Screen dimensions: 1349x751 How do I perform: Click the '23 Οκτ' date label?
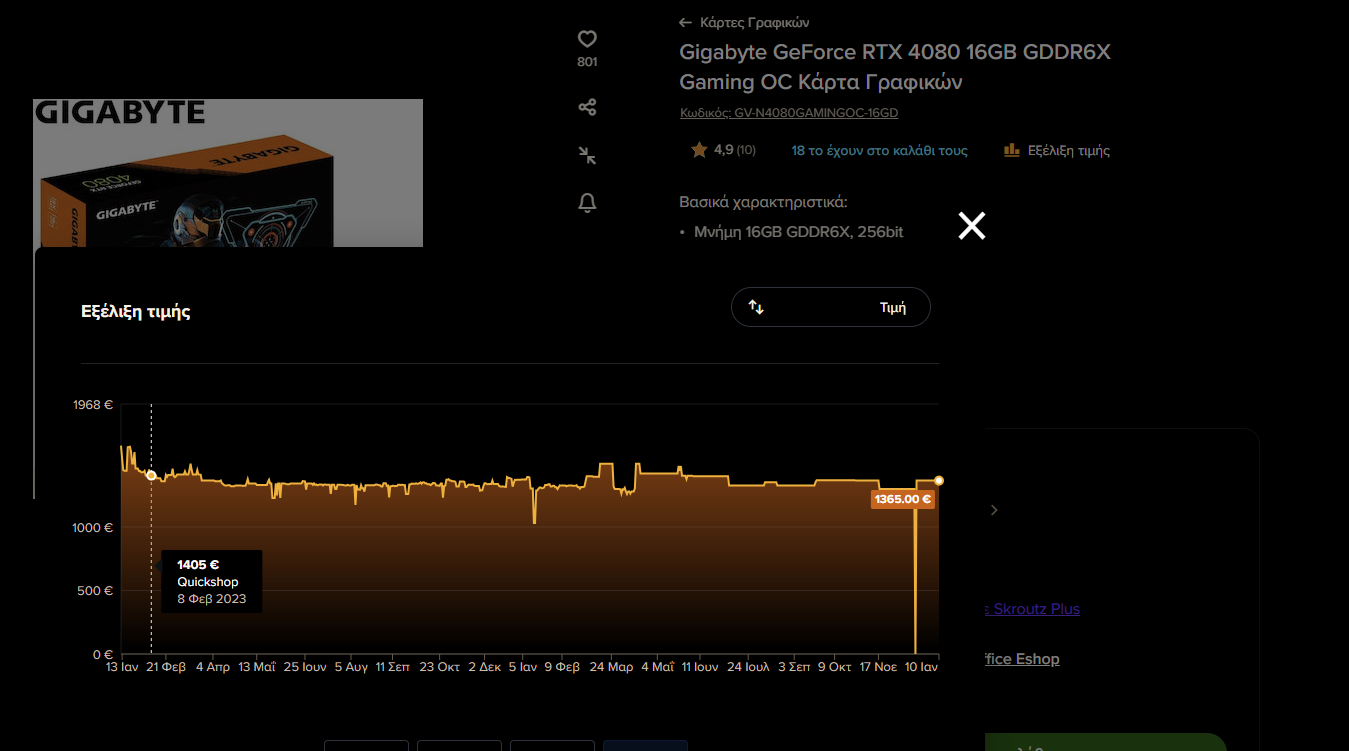click(x=439, y=666)
